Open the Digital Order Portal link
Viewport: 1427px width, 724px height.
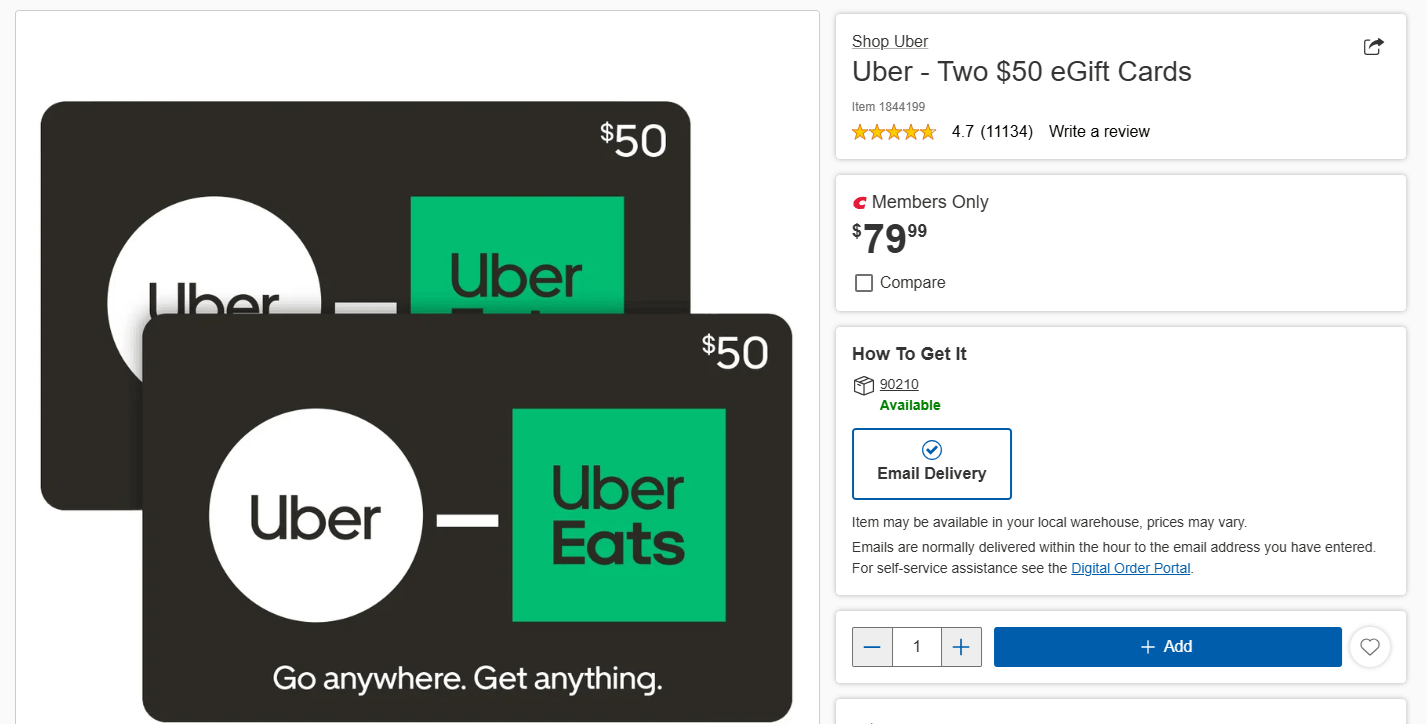click(x=1131, y=568)
